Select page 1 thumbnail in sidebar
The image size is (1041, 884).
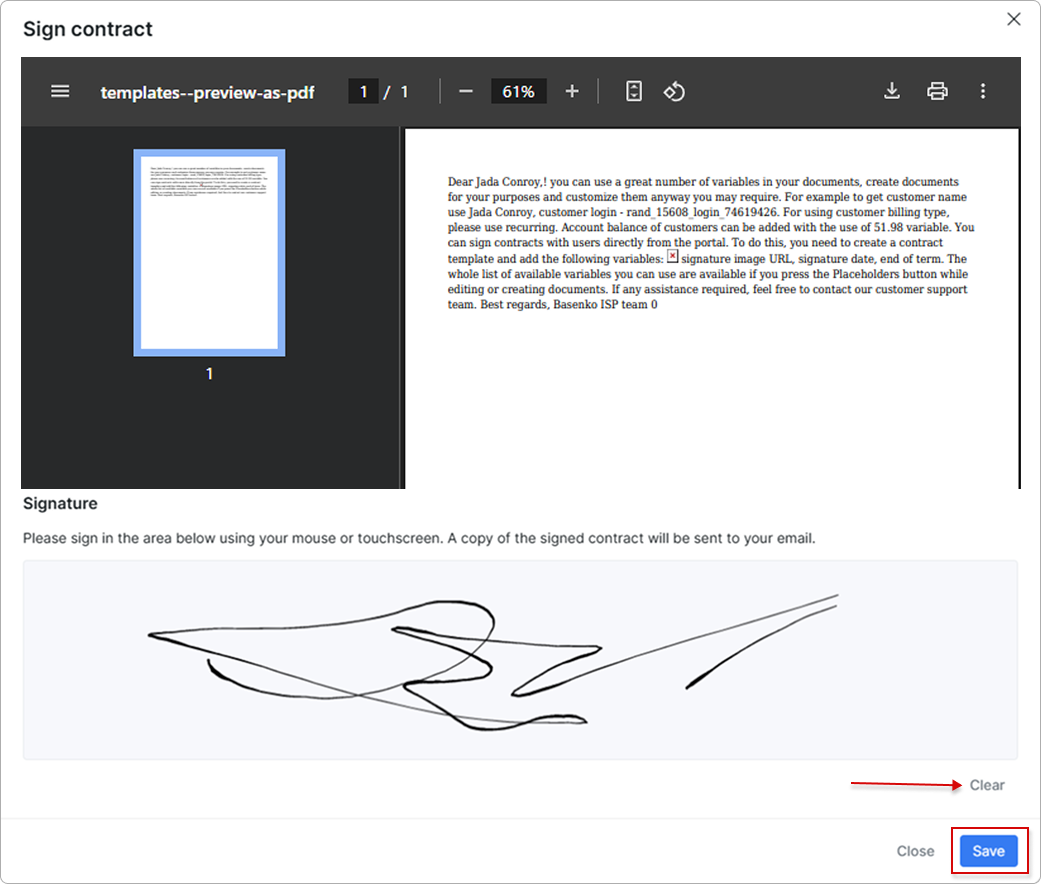click(x=209, y=253)
